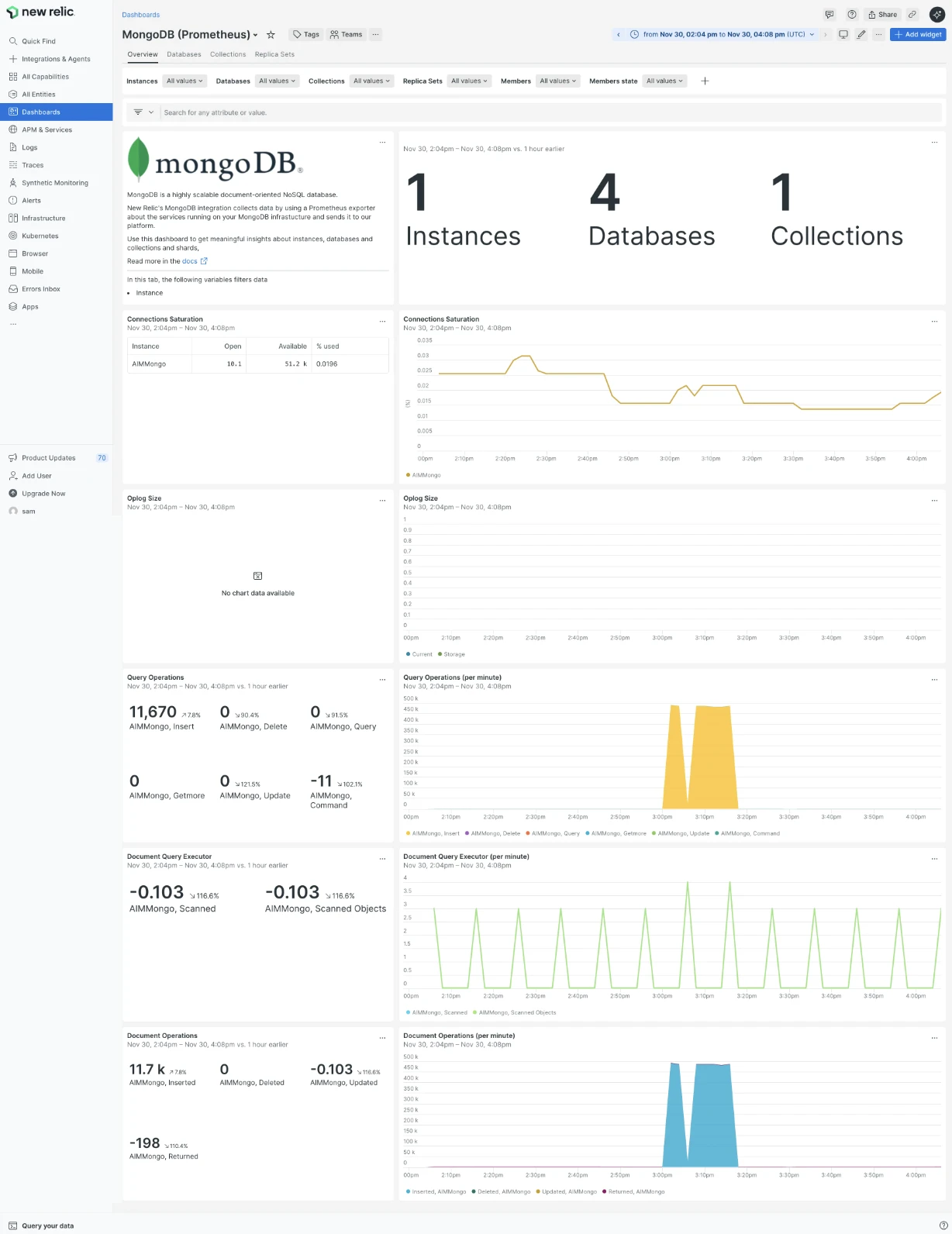Viewport: 952px width, 1234px height.
Task: Expand the Databases All values dropdown
Action: click(x=277, y=81)
